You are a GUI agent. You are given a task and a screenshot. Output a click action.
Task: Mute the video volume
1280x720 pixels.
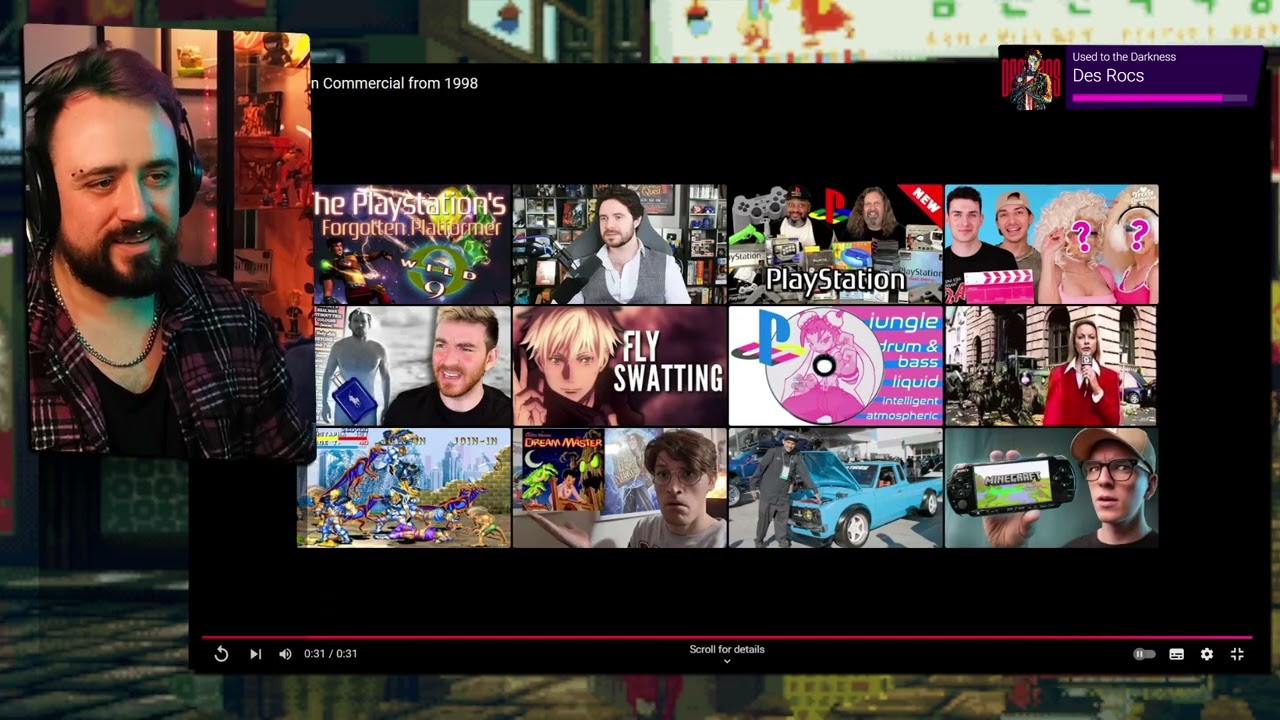pos(285,654)
